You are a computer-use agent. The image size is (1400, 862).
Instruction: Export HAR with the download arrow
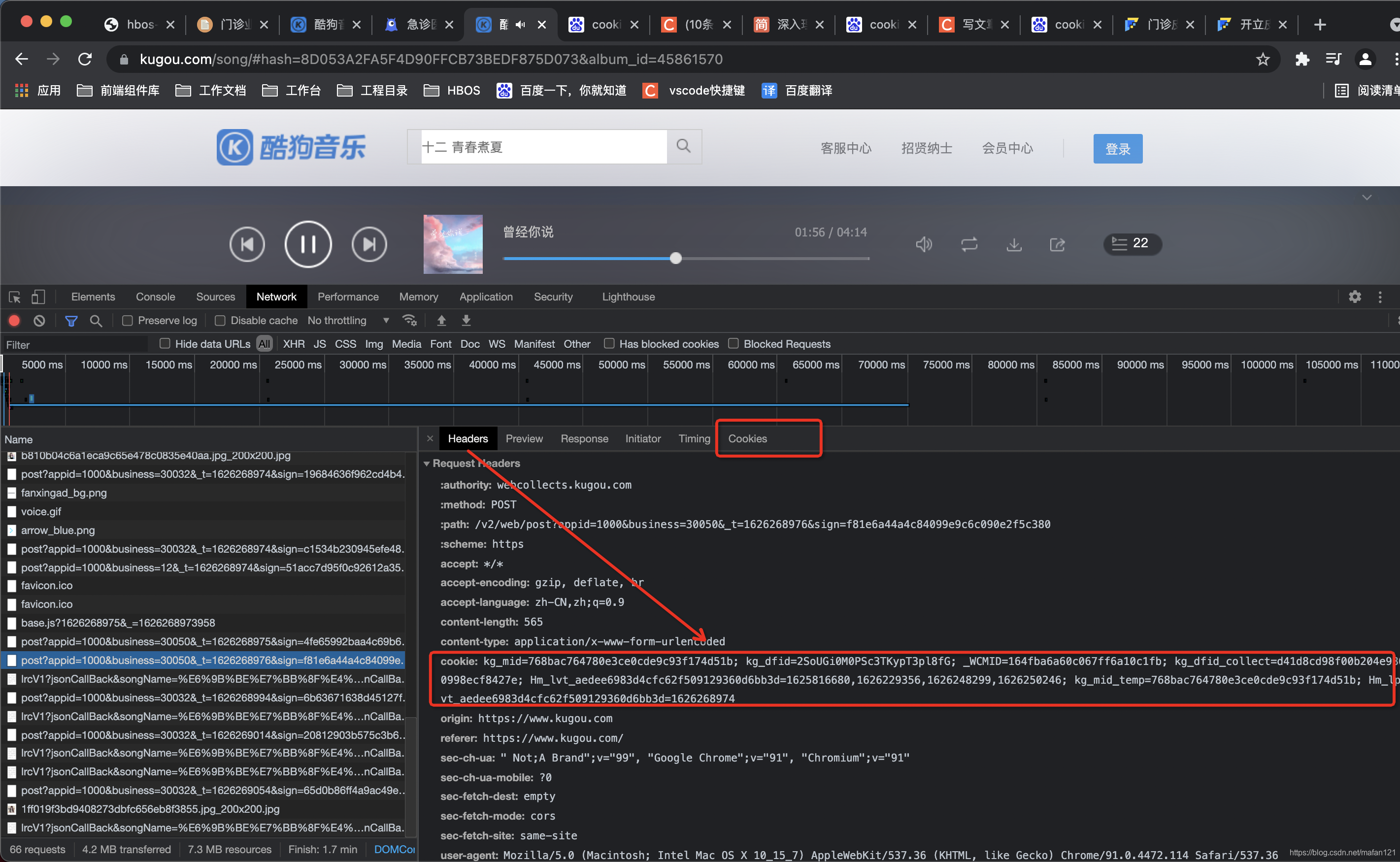pyautogui.click(x=467, y=320)
